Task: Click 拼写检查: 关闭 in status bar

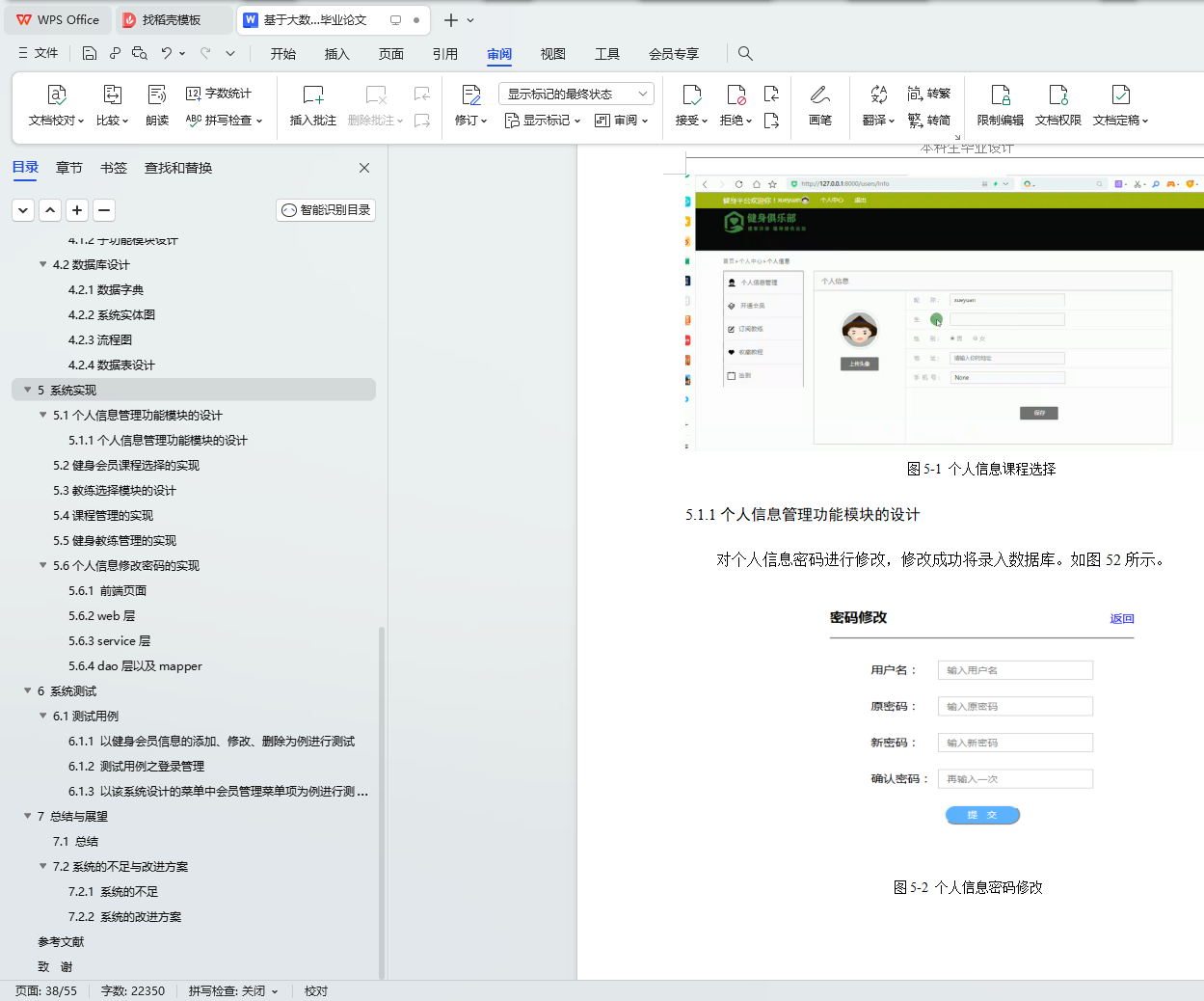Action: coord(233,990)
